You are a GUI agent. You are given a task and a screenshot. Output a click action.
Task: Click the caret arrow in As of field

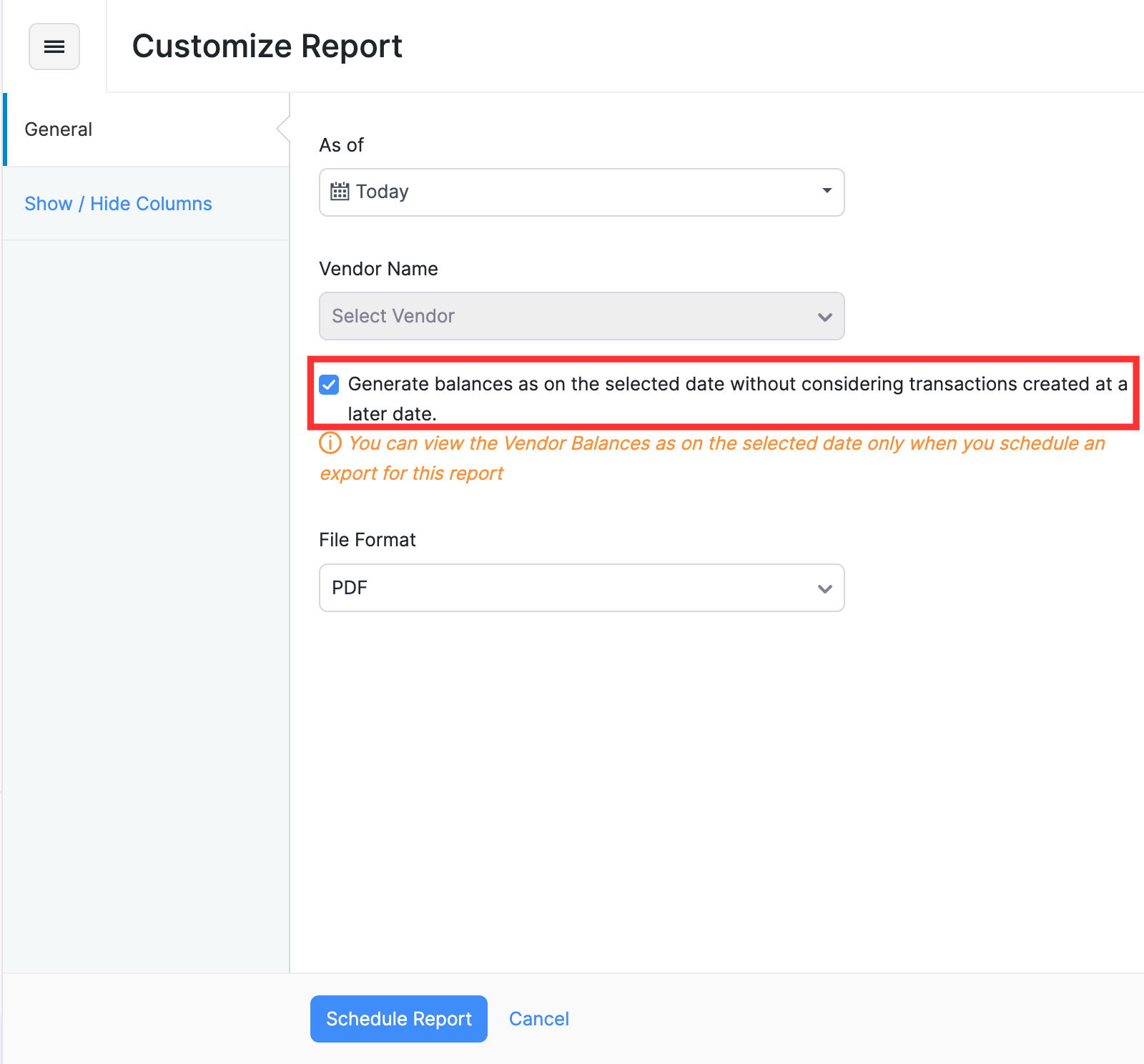827,191
